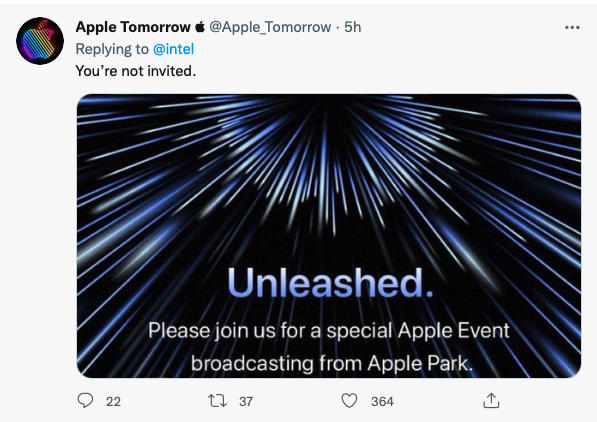Click the "broadcasting from Apple Park." line
Image resolution: width=597 pixels, height=422 pixels.
coord(332,363)
